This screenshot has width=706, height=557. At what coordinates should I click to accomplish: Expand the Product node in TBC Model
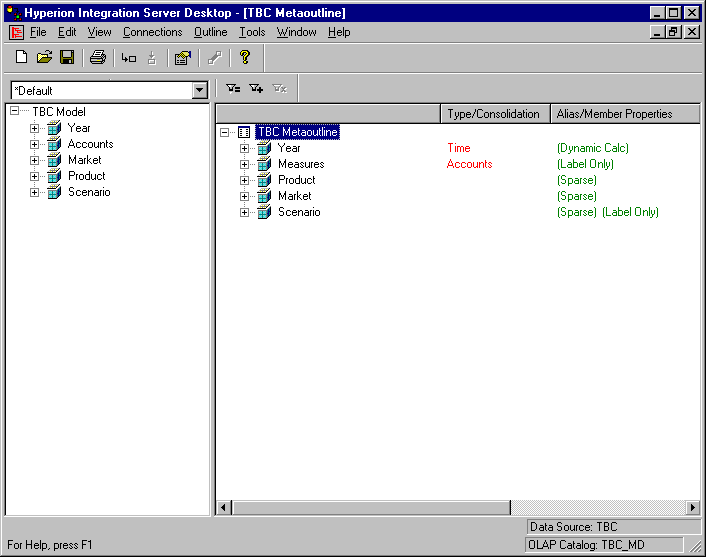click(x=35, y=177)
